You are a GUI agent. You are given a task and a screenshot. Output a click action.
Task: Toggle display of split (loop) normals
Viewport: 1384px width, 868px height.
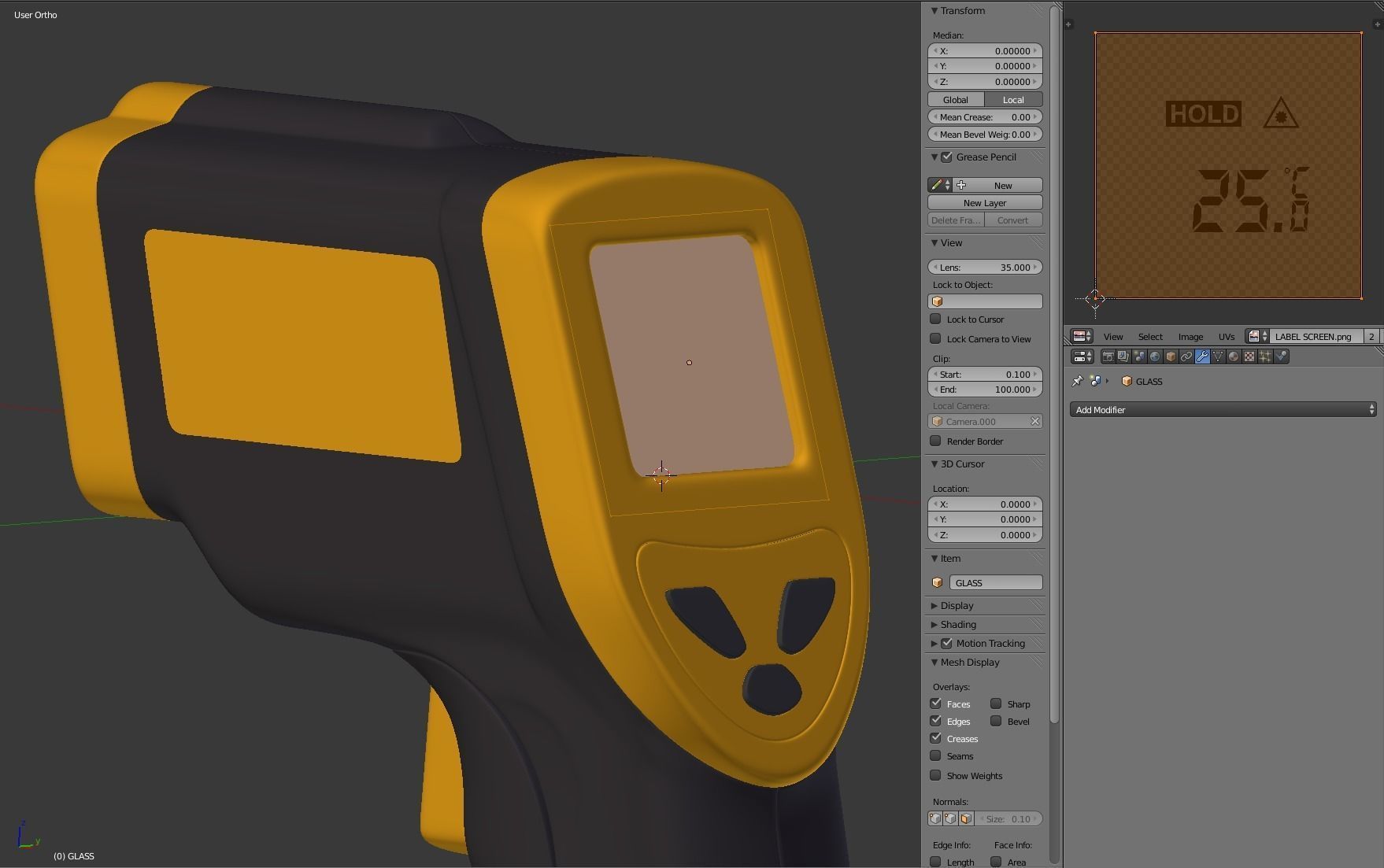coord(950,818)
